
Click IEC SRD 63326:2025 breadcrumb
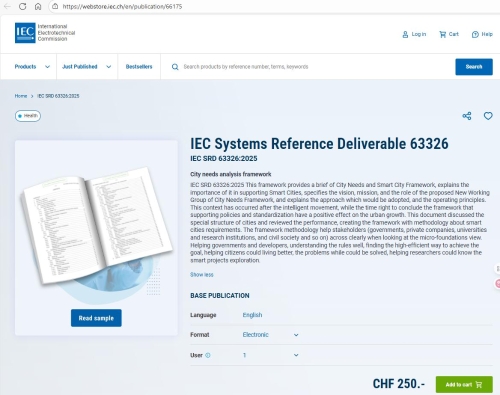point(58,96)
